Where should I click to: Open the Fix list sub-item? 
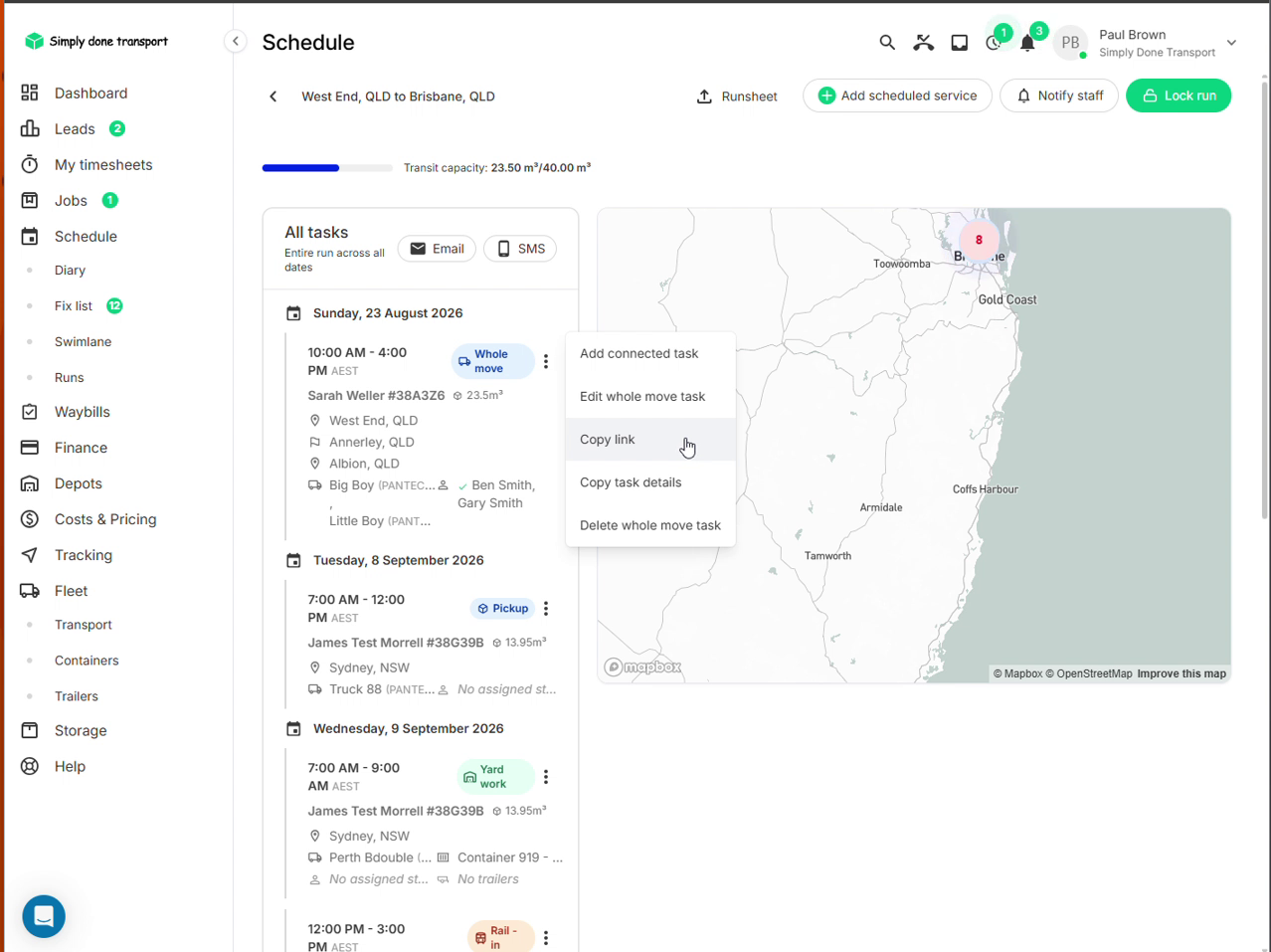tap(74, 305)
